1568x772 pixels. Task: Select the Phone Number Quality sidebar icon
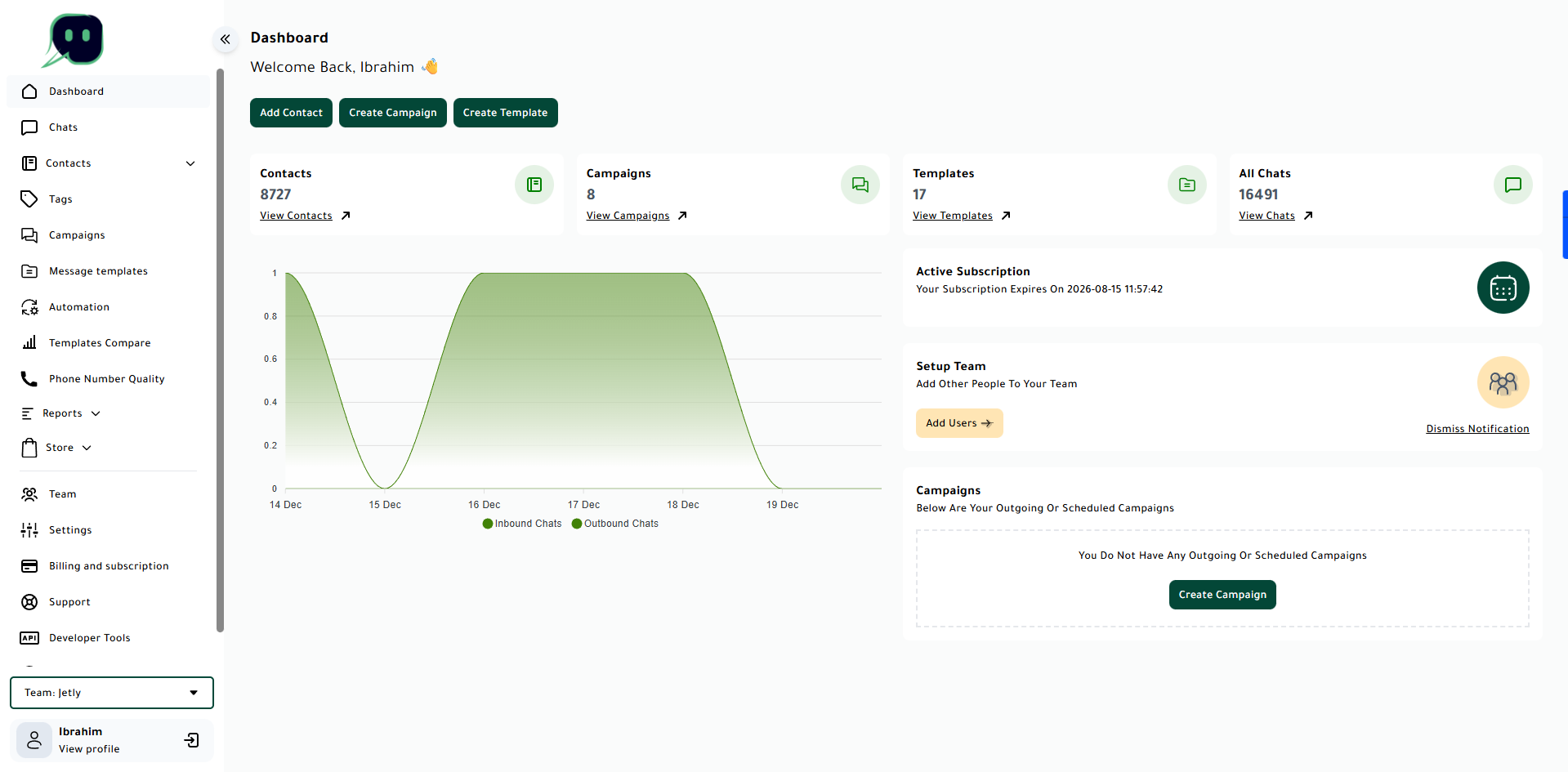point(29,378)
